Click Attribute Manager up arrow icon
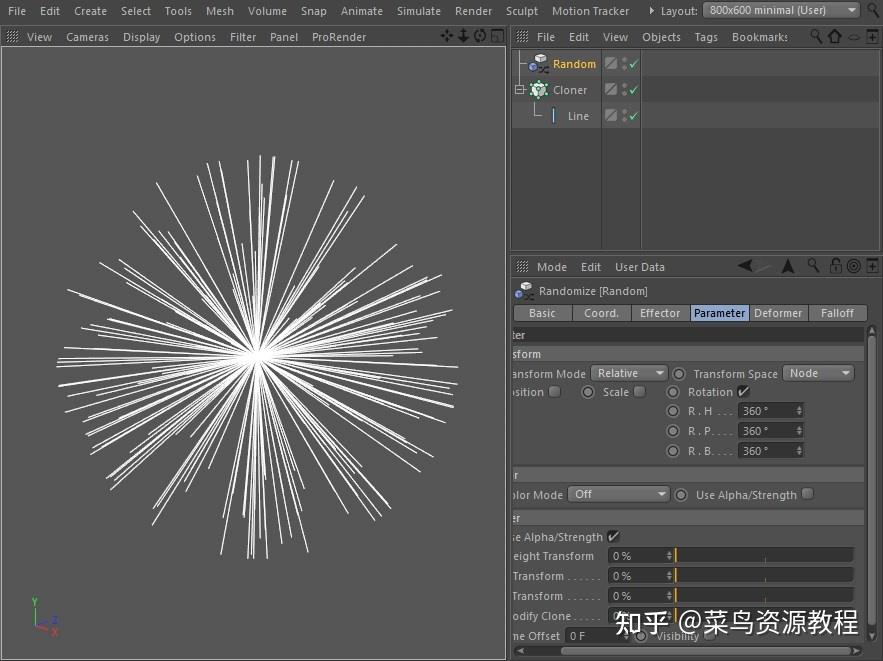The height and width of the screenshot is (661, 883). click(x=788, y=266)
